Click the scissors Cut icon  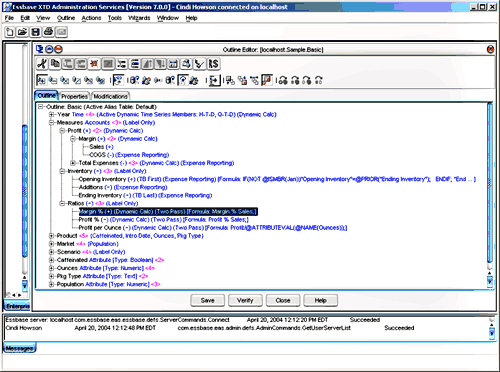[42, 64]
